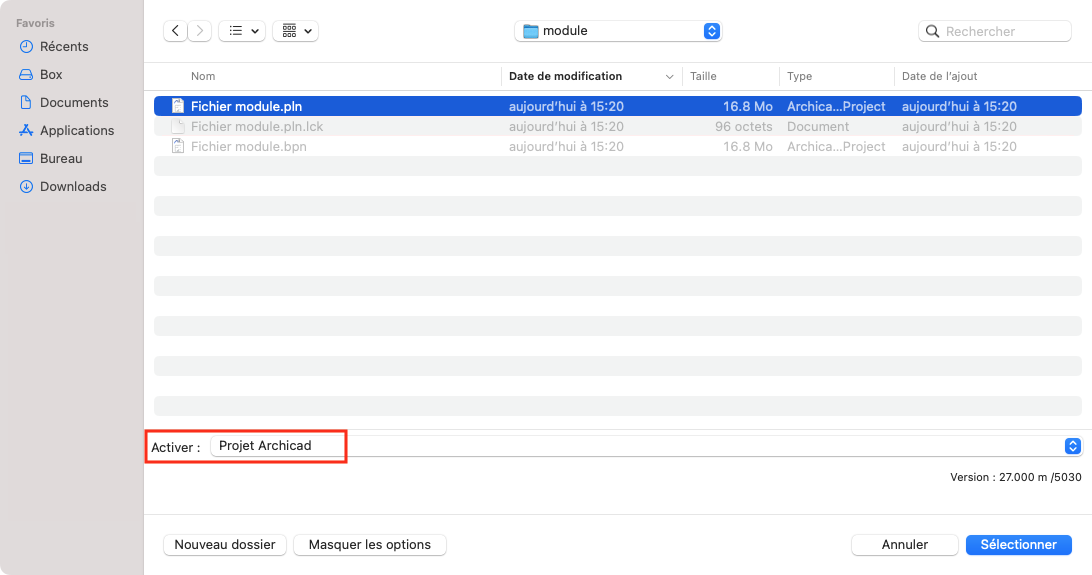The width and height of the screenshot is (1092, 575).
Task: Sort by Date de l'ajout column
Action: tap(939, 76)
